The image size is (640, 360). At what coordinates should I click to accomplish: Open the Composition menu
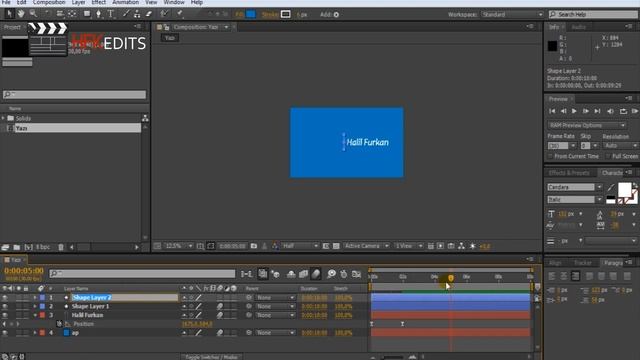(49, 2)
